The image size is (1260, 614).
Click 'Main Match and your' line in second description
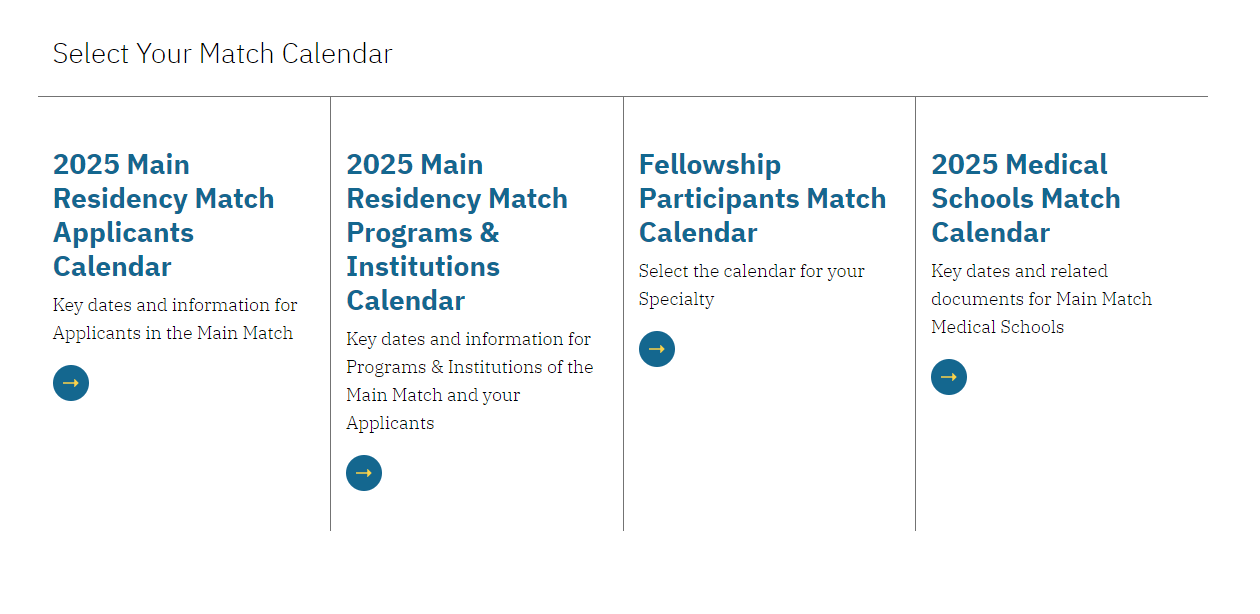click(433, 395)
